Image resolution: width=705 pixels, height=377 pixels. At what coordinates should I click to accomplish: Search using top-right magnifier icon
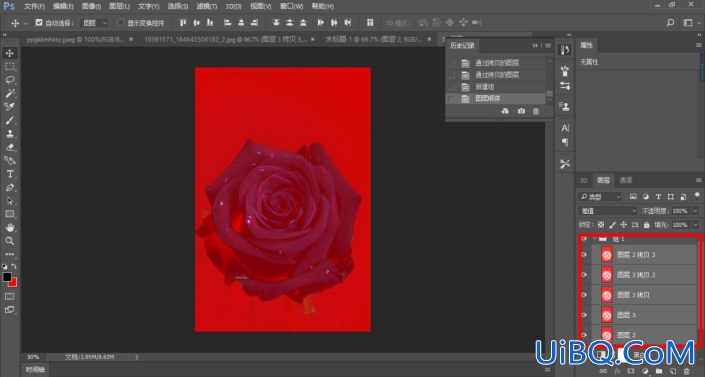(670, 22)
